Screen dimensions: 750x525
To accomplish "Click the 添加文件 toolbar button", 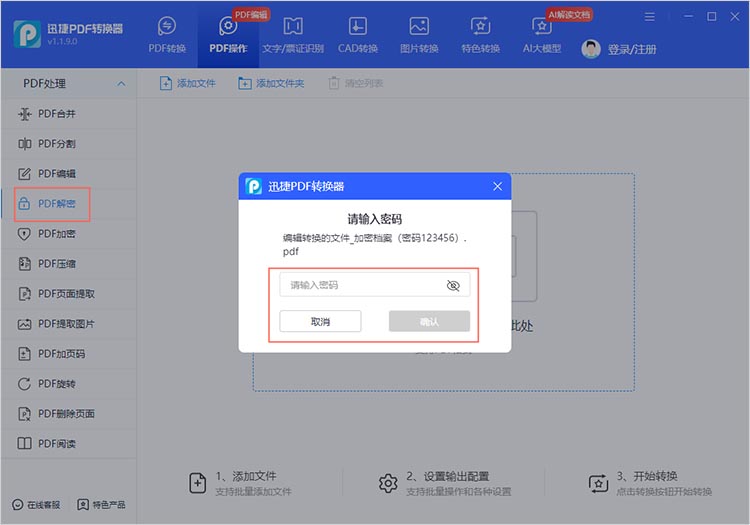I will 188,83.
